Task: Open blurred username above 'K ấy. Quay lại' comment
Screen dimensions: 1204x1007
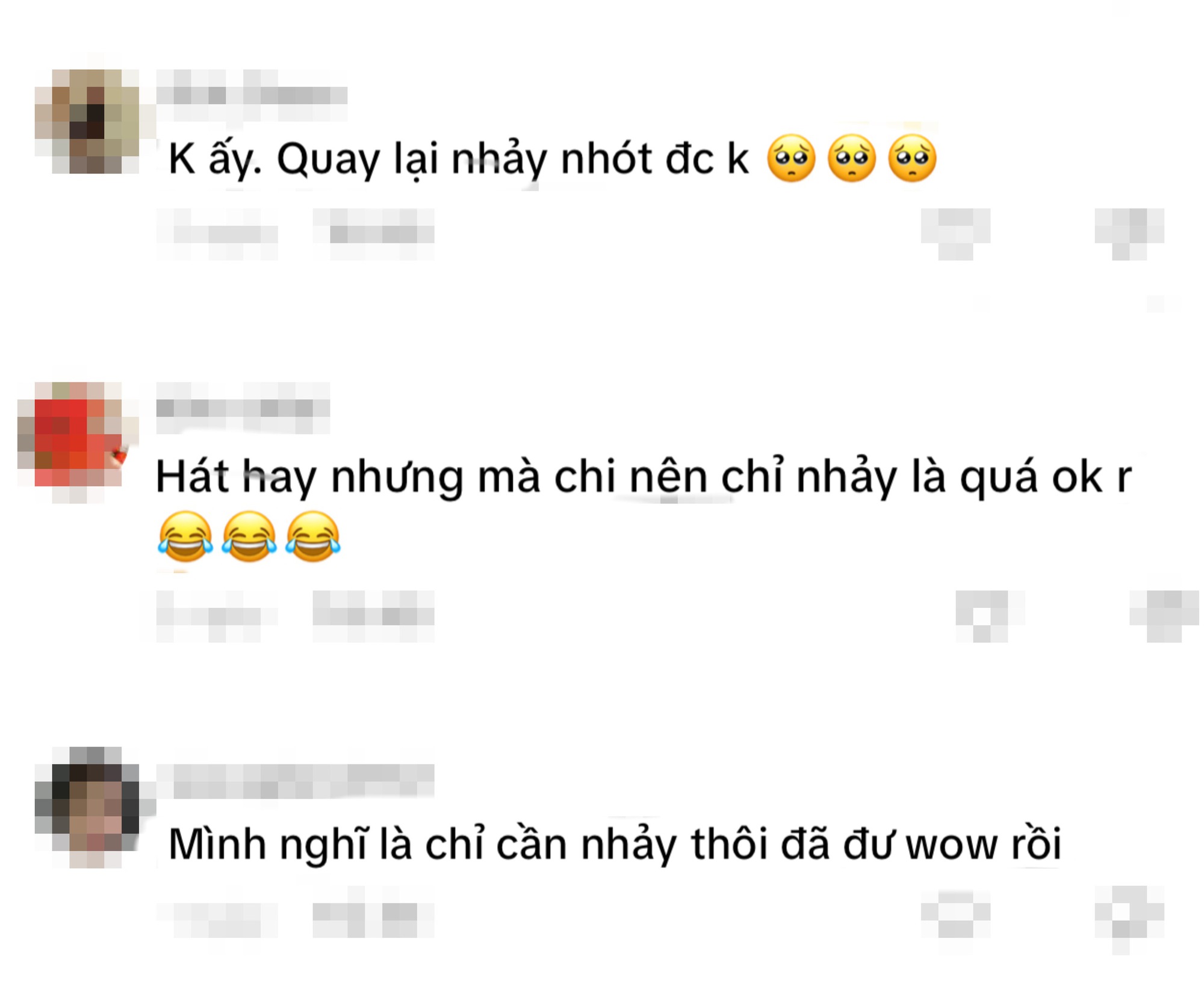Action: tap(252, 95)
